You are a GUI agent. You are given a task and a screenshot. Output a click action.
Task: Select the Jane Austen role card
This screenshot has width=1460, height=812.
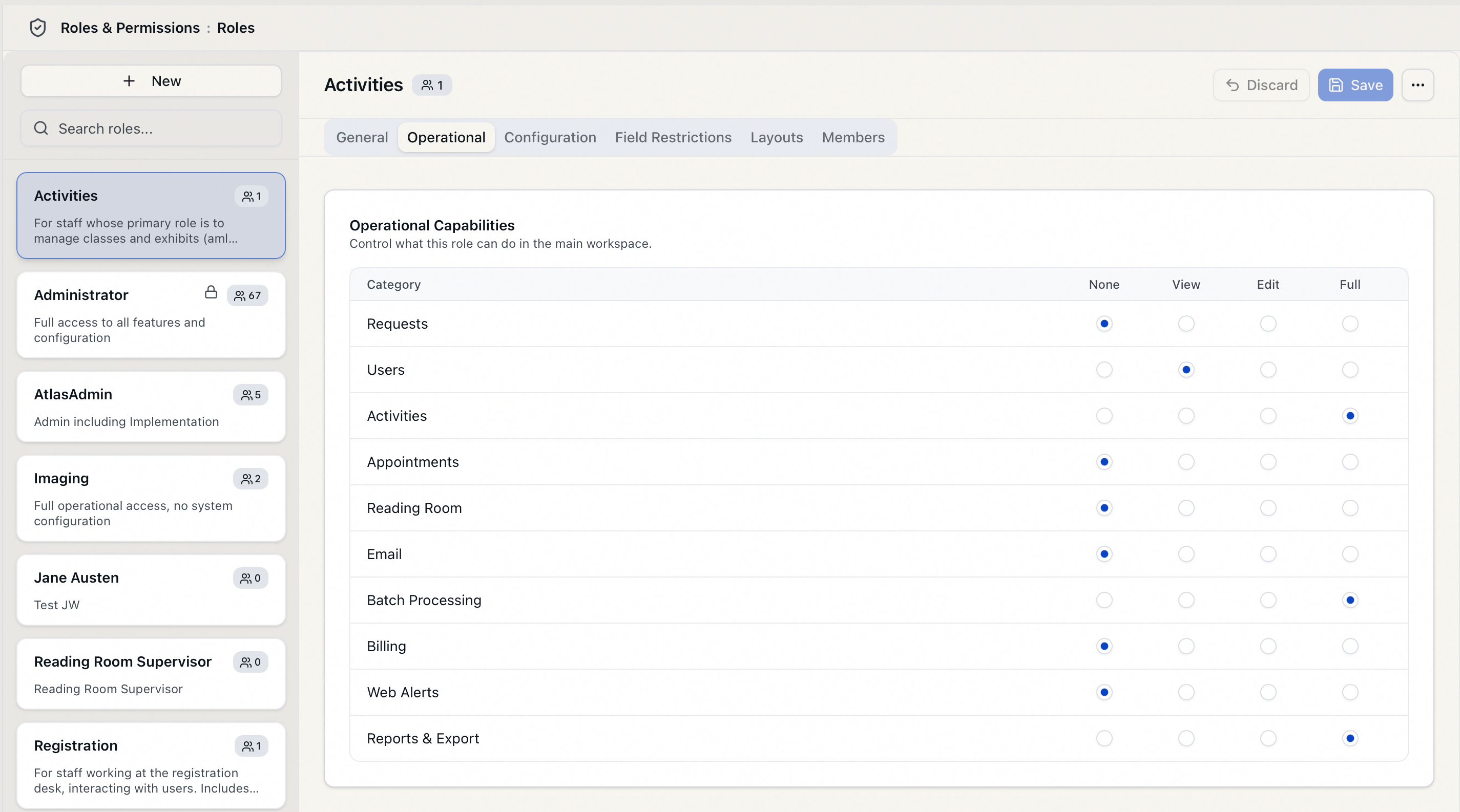(x=151, y=591)
